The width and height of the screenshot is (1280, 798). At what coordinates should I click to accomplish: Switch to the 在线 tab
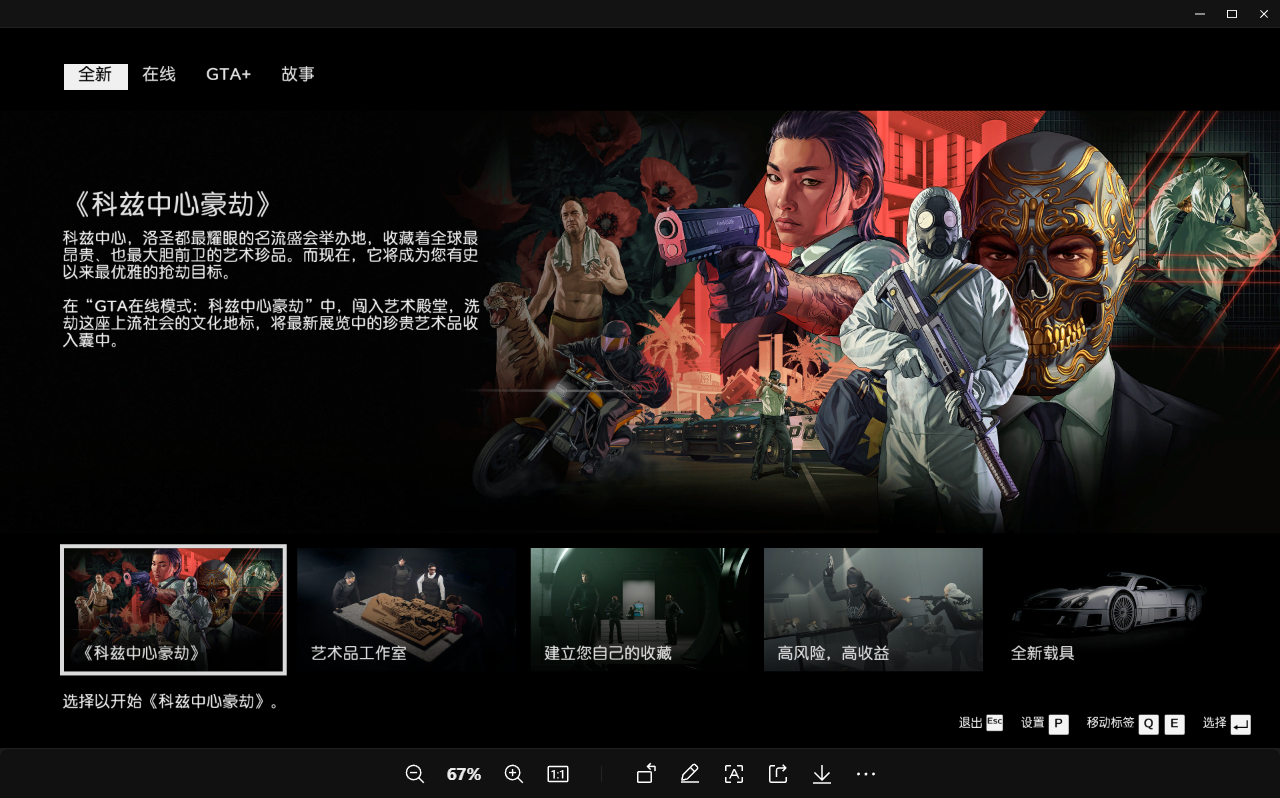pos(159,75)
